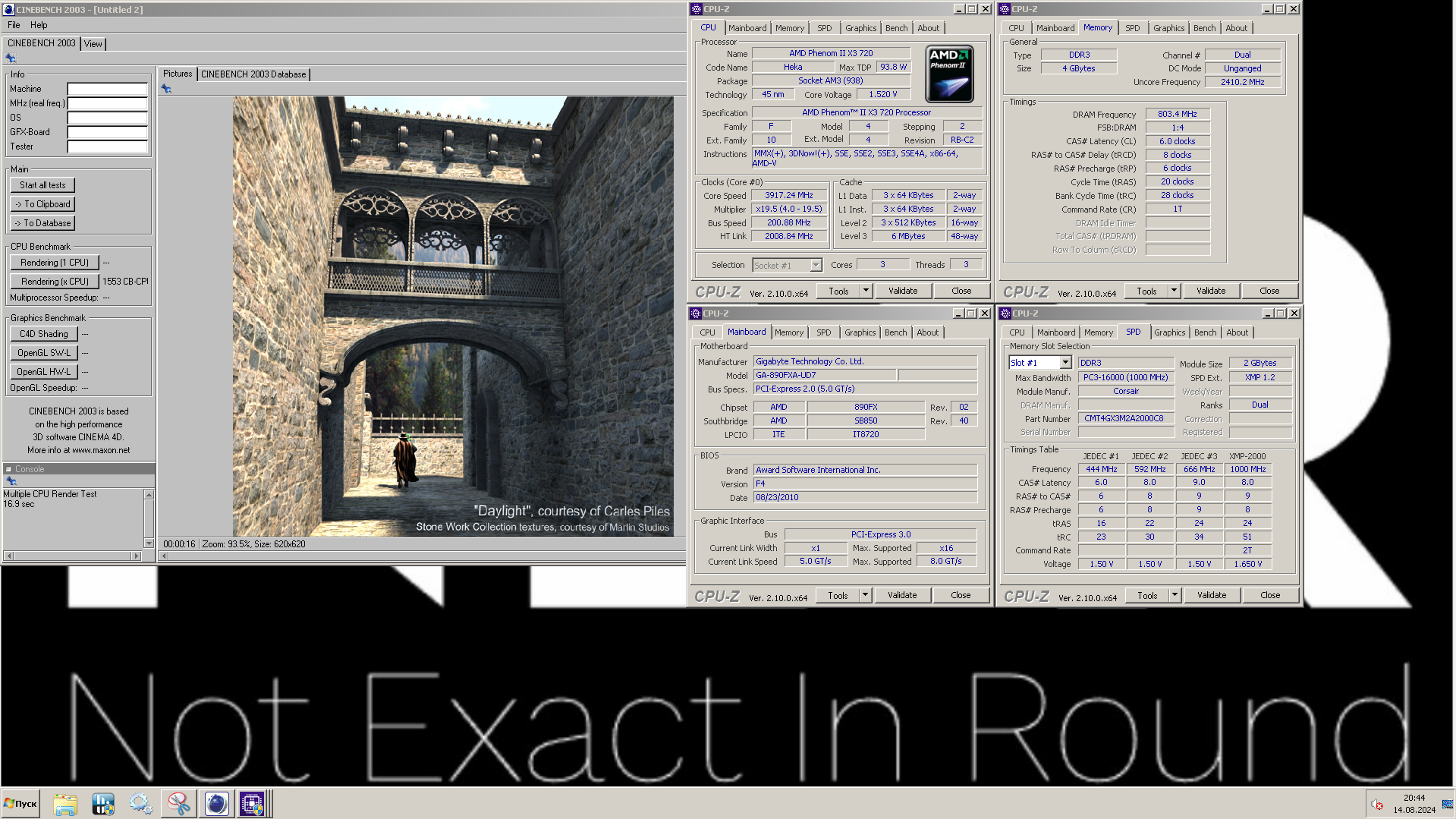The height and width of the screenshot is (819, 1456).
Task: Expand the Tools arrow in the Mainboard-tab CPU-Z window
Action: coord(865,595)
